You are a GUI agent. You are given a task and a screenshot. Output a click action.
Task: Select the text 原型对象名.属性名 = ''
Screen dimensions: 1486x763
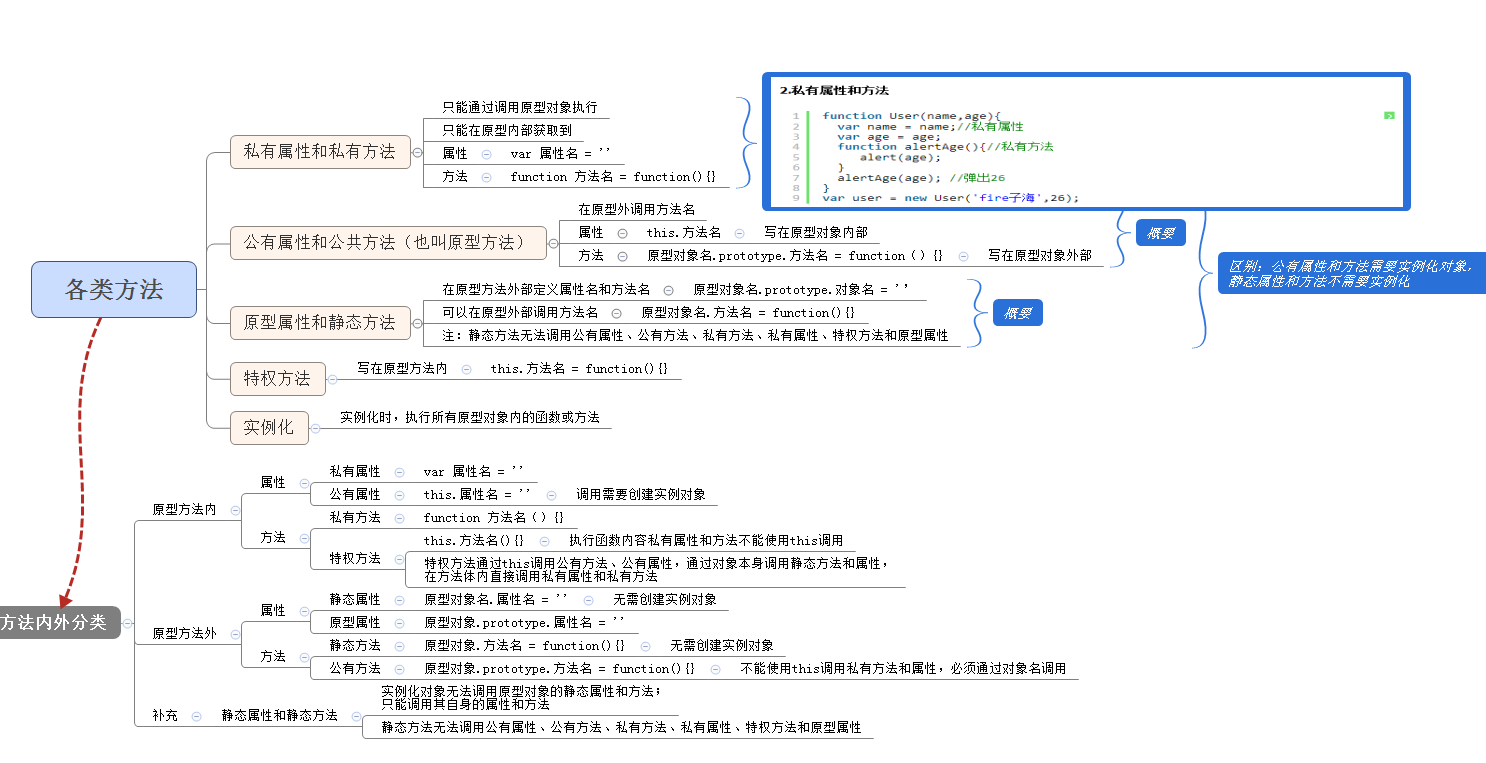[x=496, y=600]
